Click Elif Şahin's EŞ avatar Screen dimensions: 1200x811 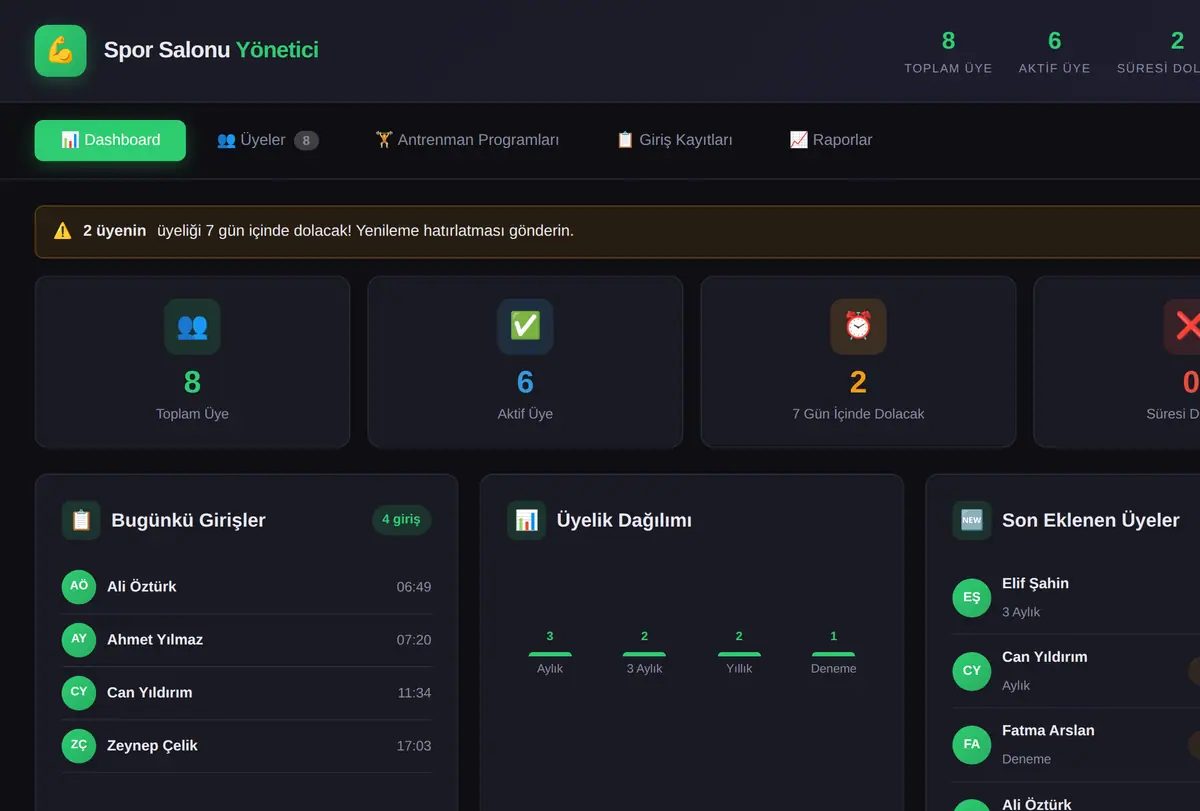[972, 597]
